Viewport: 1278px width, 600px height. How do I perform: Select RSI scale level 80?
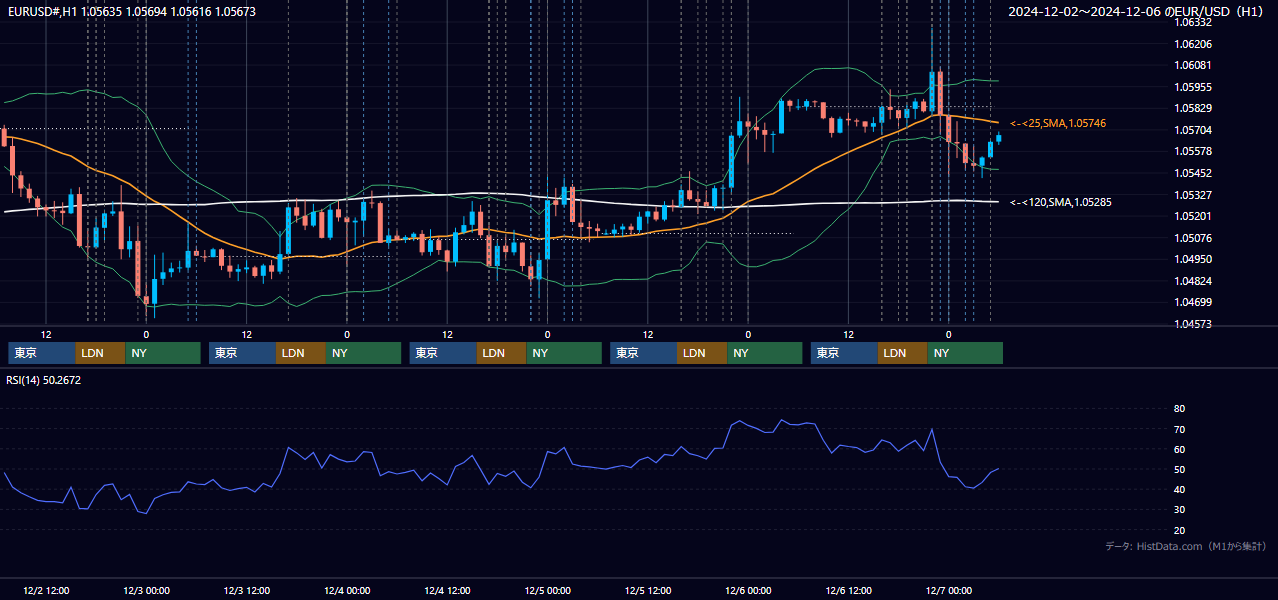point(1179,409)
